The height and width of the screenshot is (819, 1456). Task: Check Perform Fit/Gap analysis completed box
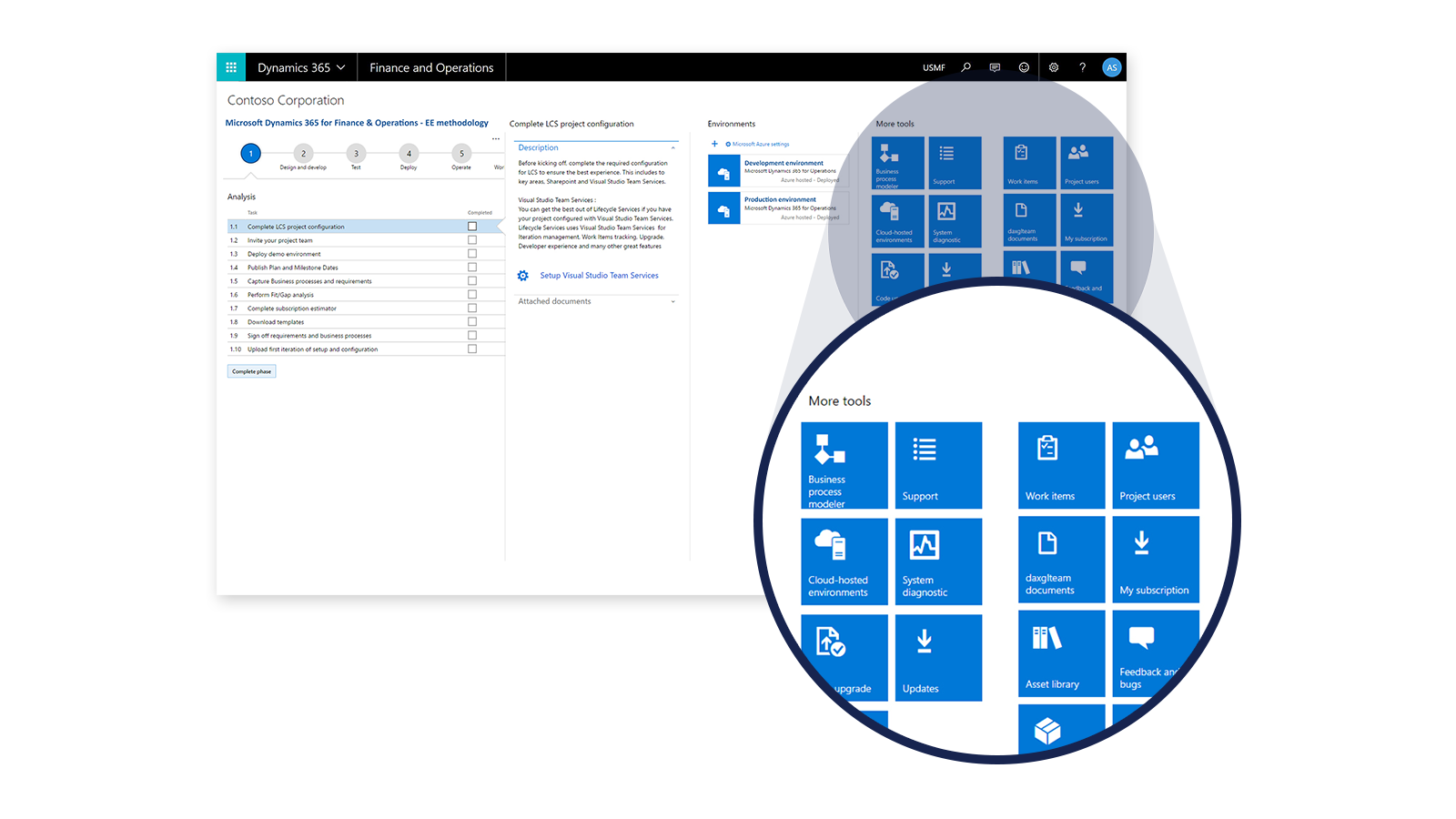point(472,295)
